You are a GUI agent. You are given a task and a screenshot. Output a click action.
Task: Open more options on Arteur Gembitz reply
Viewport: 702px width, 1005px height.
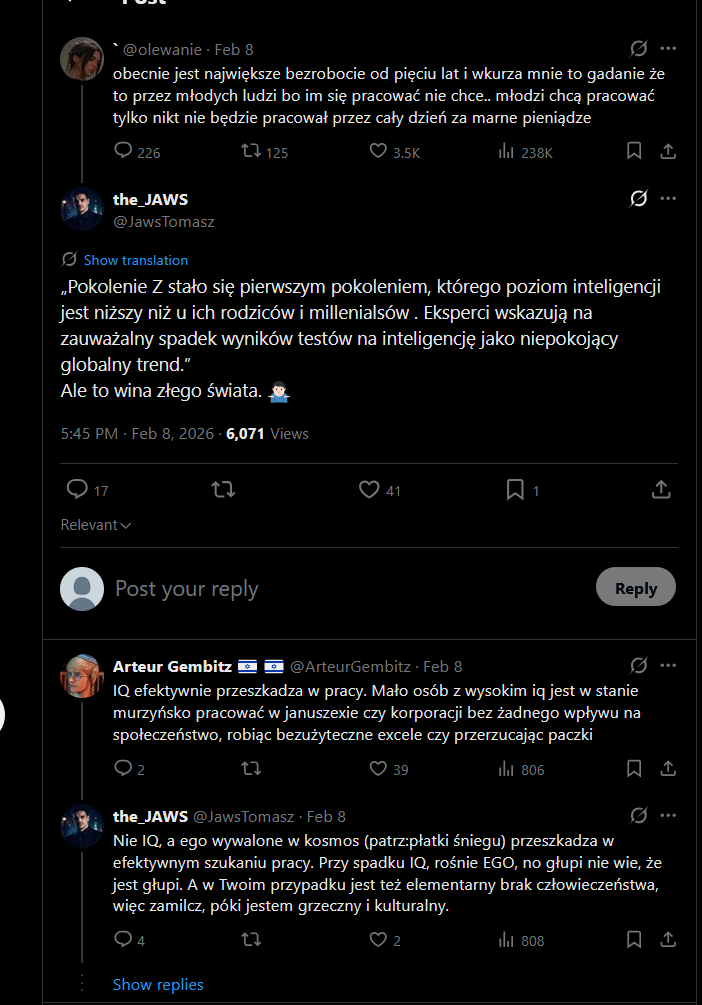coord(668,666)
